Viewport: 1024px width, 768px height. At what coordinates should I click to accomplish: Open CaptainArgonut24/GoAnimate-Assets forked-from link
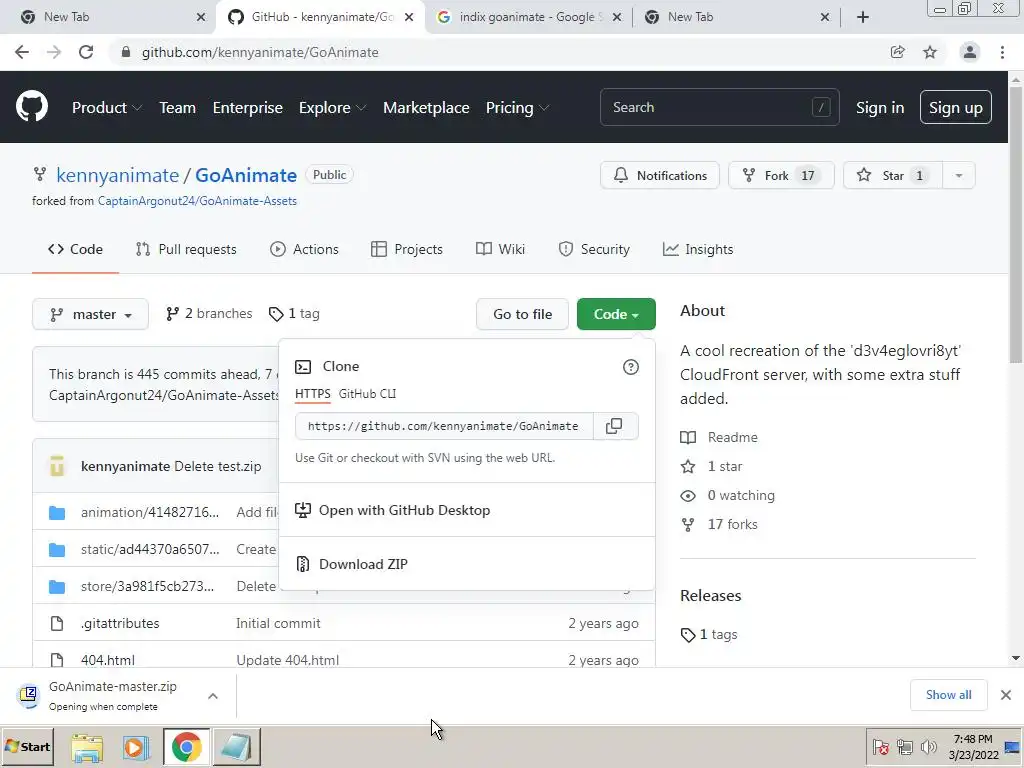pos(197,201)
